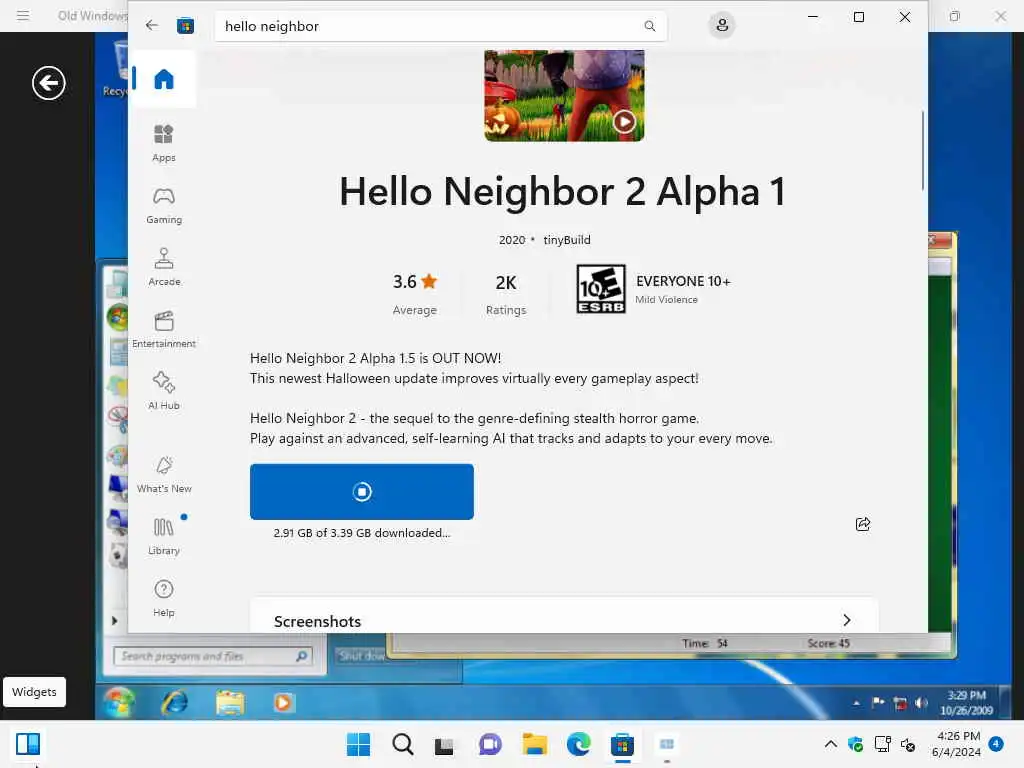Click the Windows 7 volume speaker icon
Image resolution: width=1024 pixels, height=768 pixels.
[921, 703]
